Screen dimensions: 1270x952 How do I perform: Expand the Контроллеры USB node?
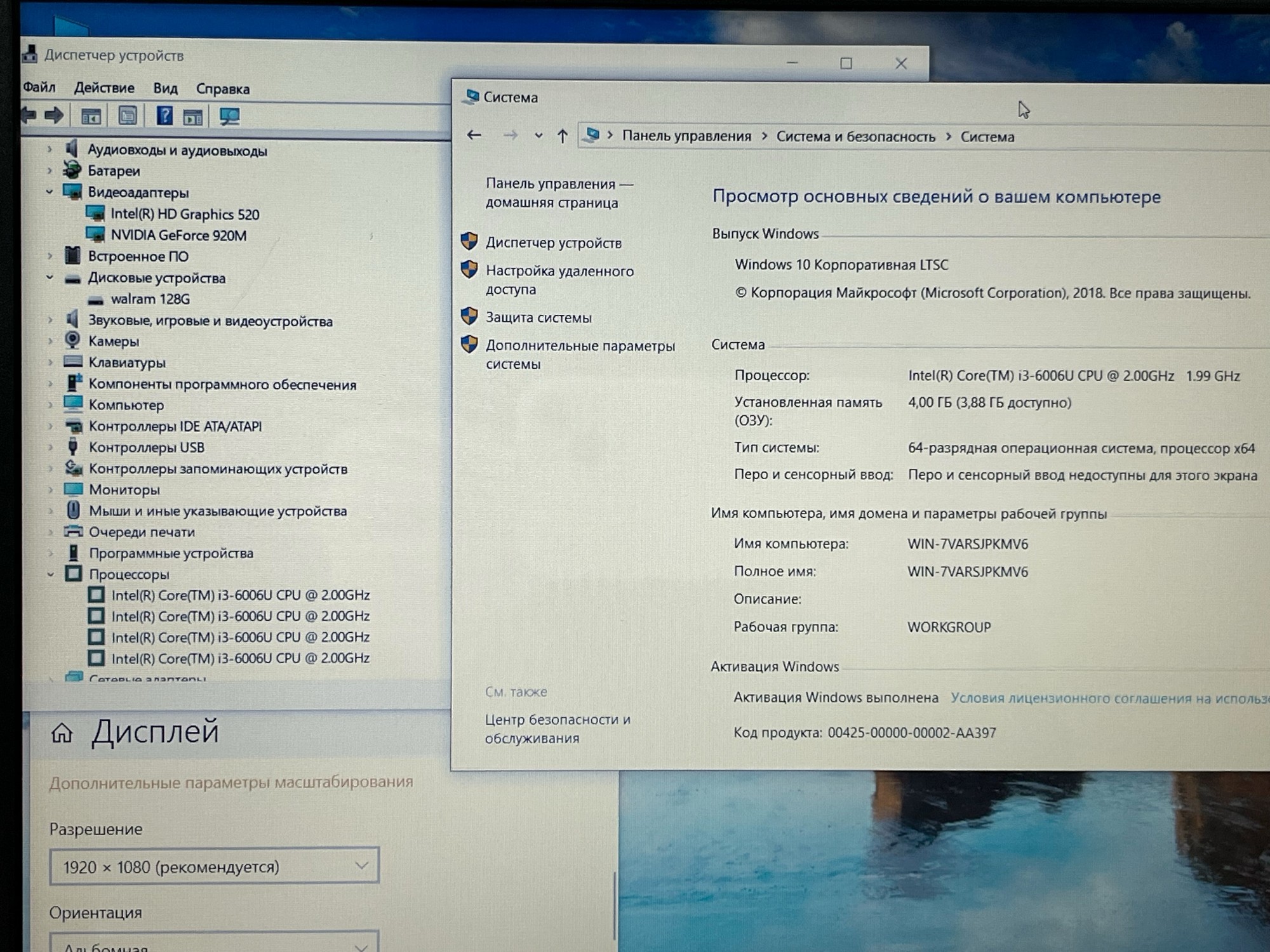pyautogui.click(x=51, y=447)
